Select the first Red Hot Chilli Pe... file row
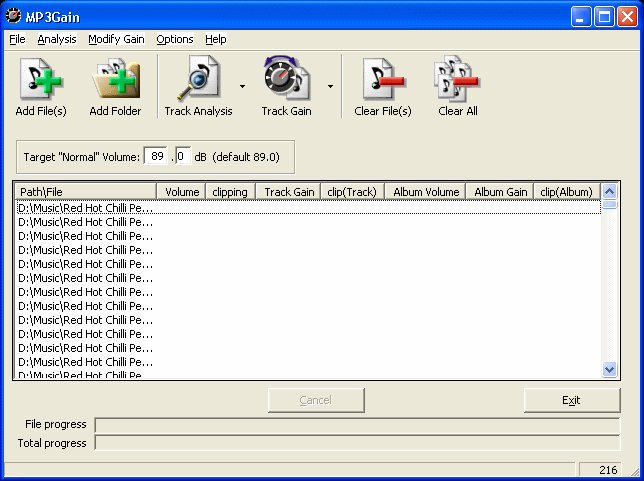Viewport: 644px width, 481px height. (308, 207)
